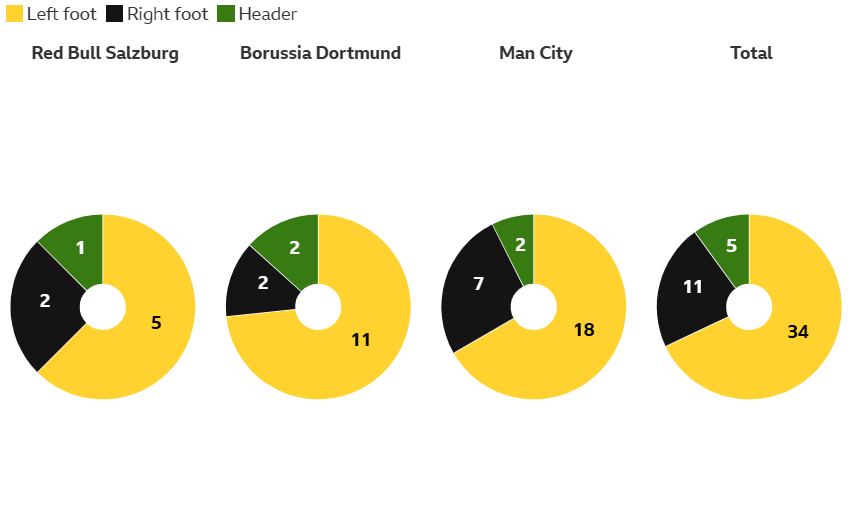
Task: Select Man City's yellow slice labeled 18
Action: coord(584,329)
